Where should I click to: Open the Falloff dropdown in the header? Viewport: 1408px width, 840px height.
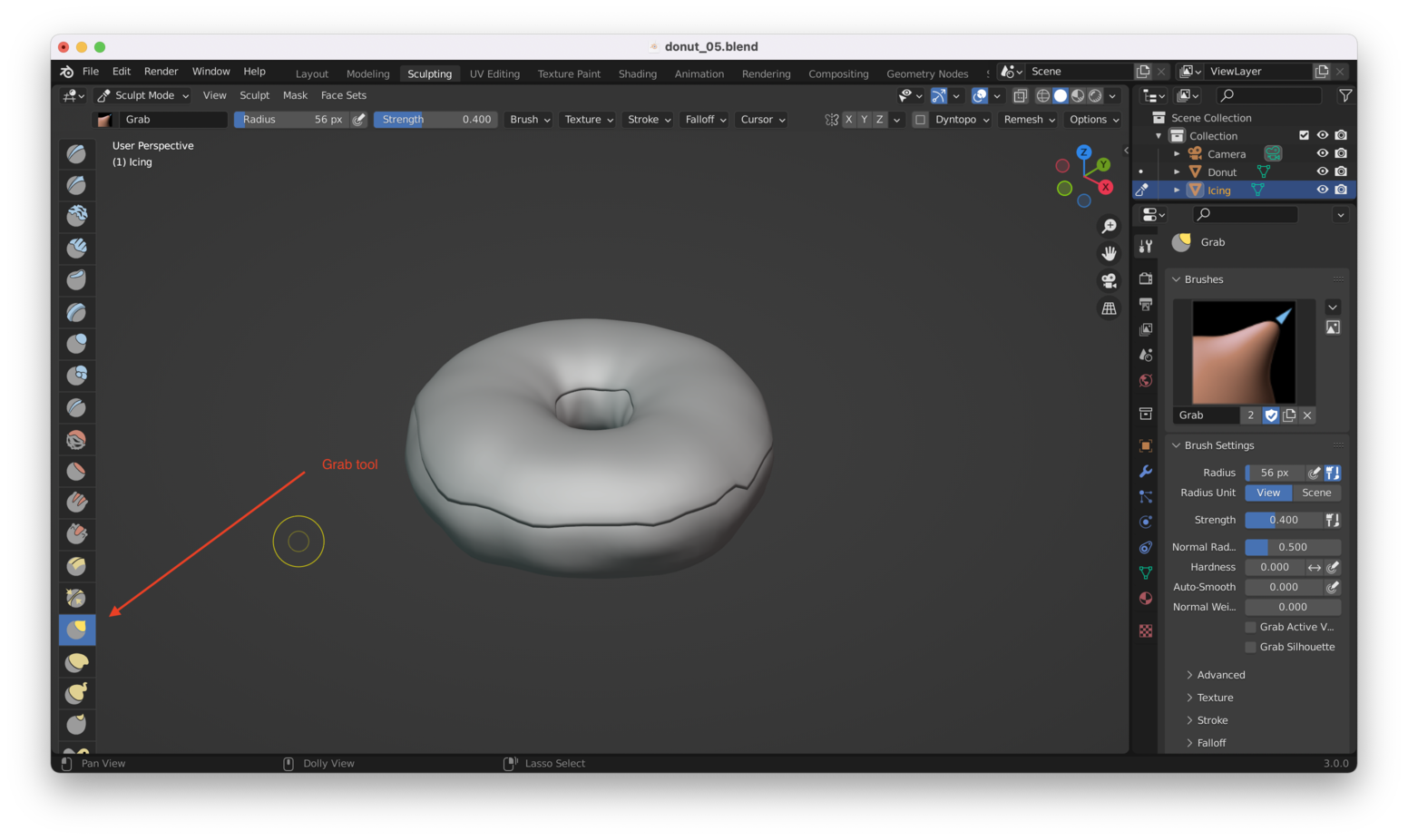[x=705, y=120]
